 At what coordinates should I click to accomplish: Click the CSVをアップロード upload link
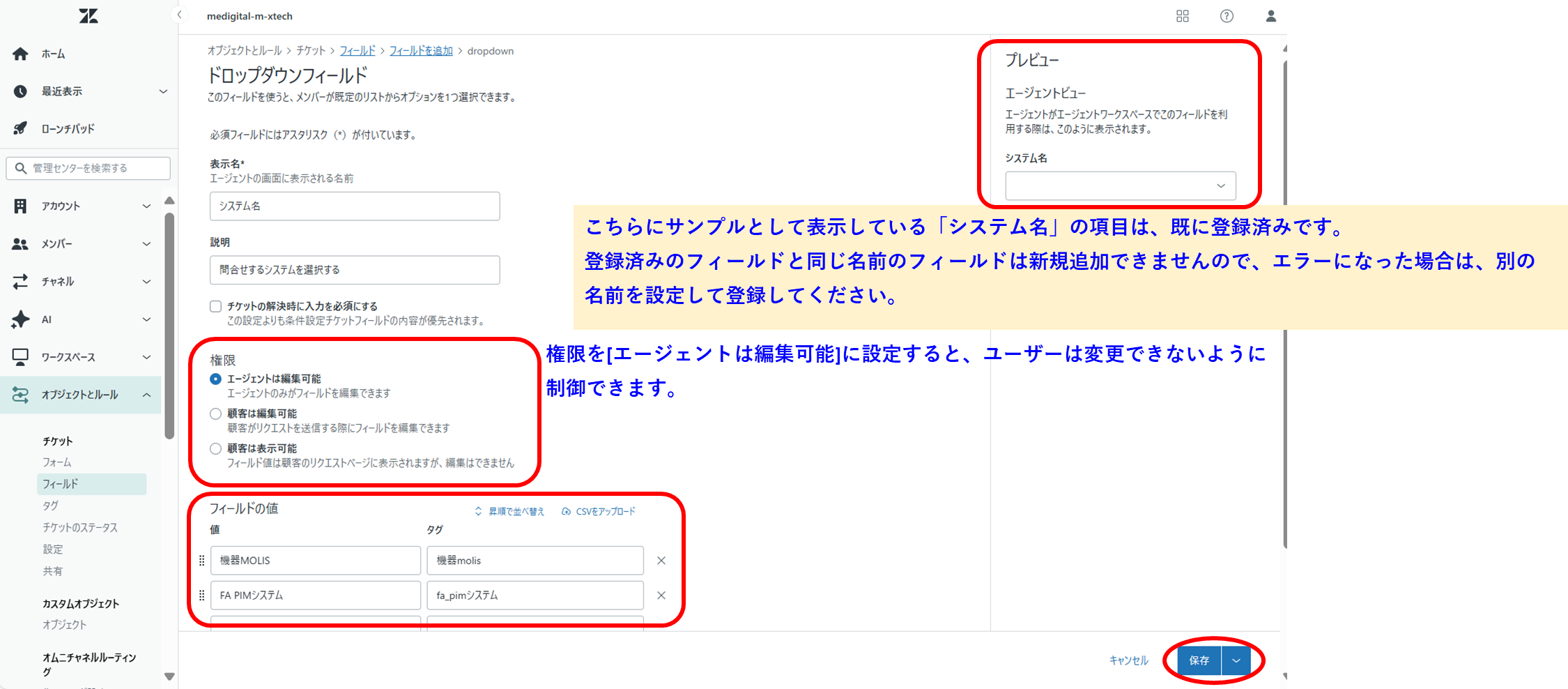(x=599, y=511)
